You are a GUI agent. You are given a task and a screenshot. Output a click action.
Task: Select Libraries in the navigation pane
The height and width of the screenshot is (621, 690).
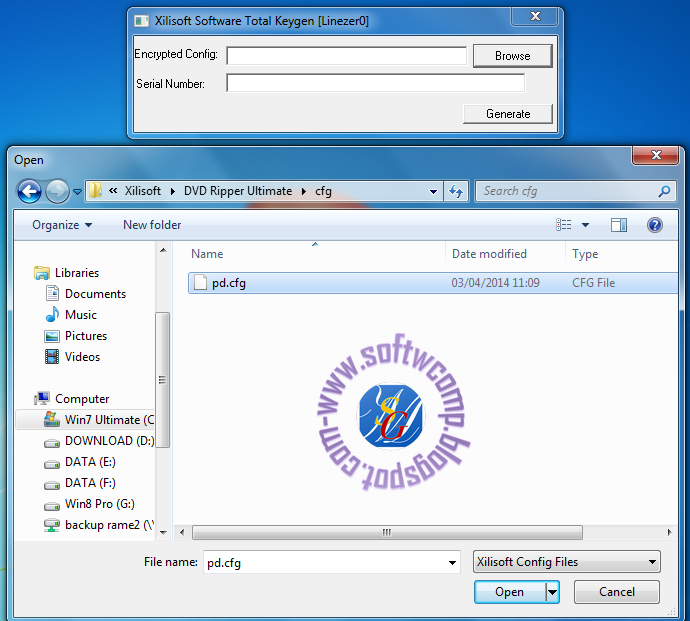pos(77,273)
